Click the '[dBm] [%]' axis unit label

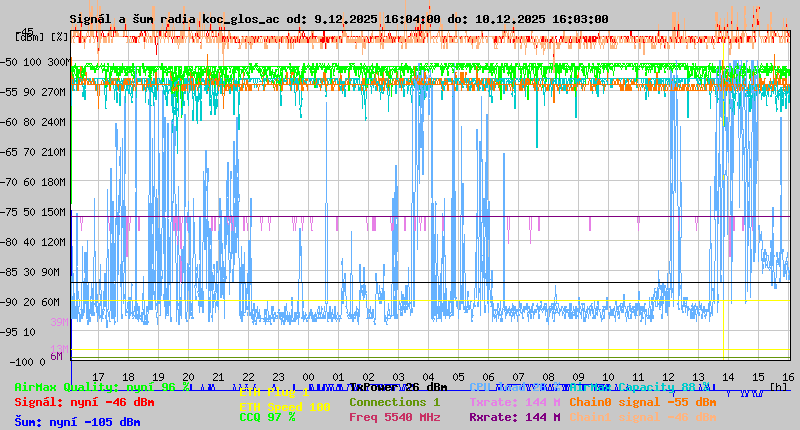coord(42,36)
